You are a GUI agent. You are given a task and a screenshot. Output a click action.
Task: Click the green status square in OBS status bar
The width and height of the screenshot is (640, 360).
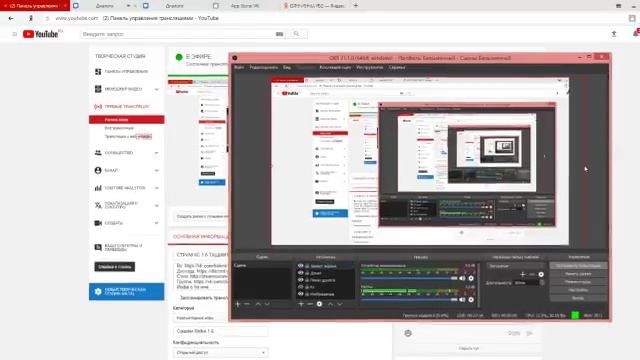pyautogui.click(x=575, y=315)
